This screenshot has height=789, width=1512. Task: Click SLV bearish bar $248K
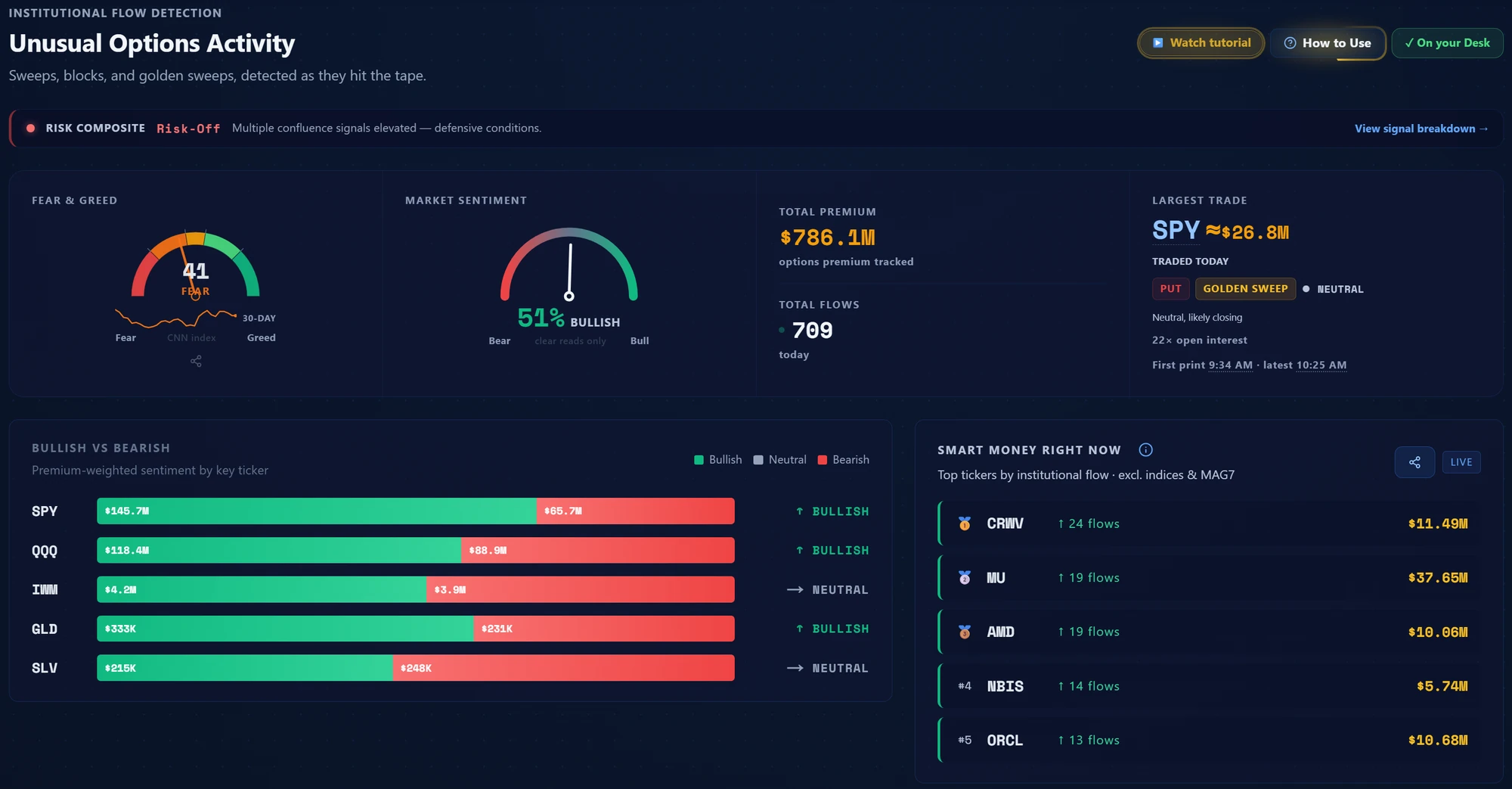(564, 668)
